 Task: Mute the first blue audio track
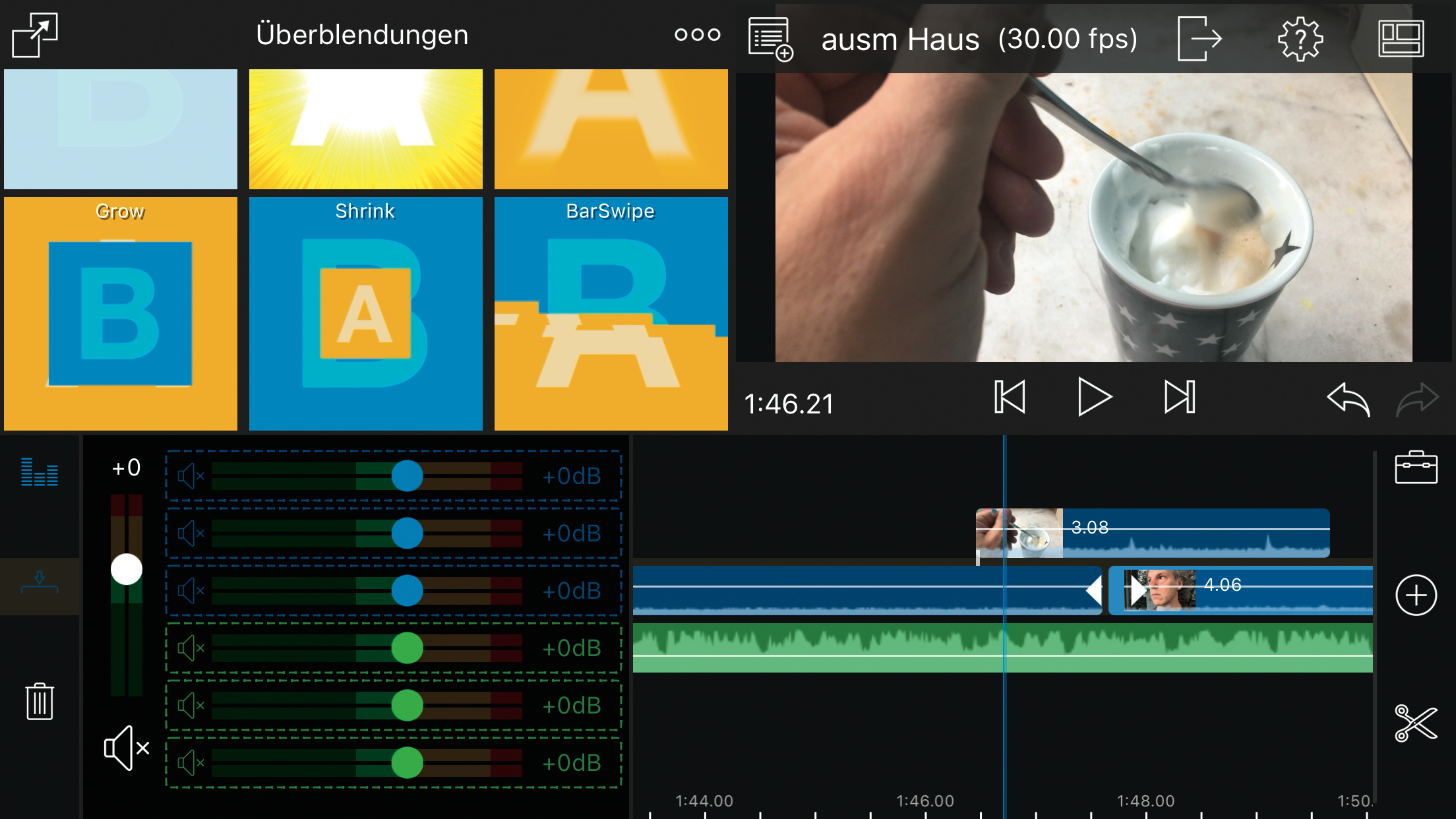(x=191, y=476)
